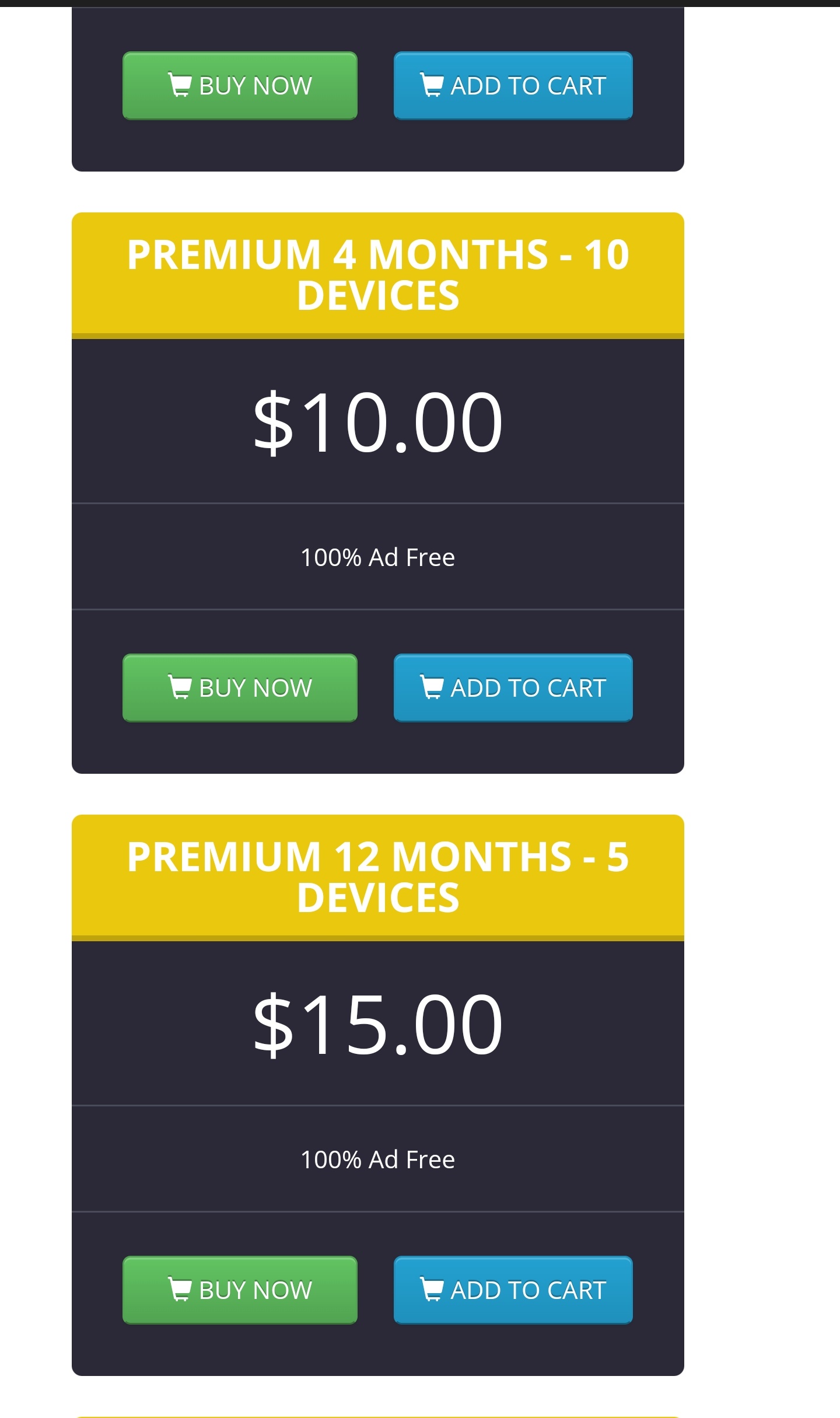
Task: Select the Premium 4 Months - 10 Devices heading
Action: (x=378, y=275)
